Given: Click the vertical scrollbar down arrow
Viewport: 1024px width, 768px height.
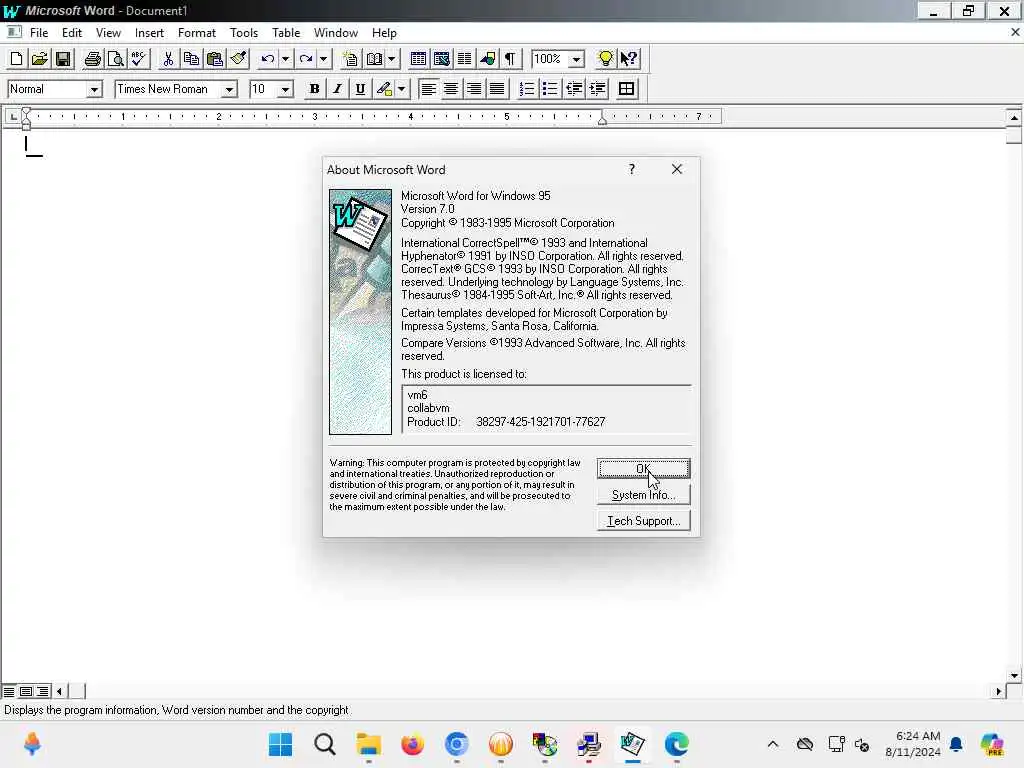Looking at the screenshot, I should click(x=1014, y=676).
